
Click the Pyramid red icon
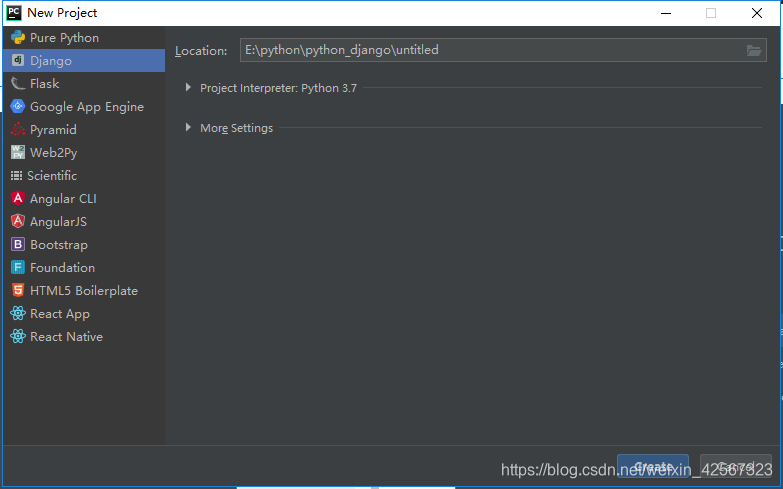pos(18,129)
